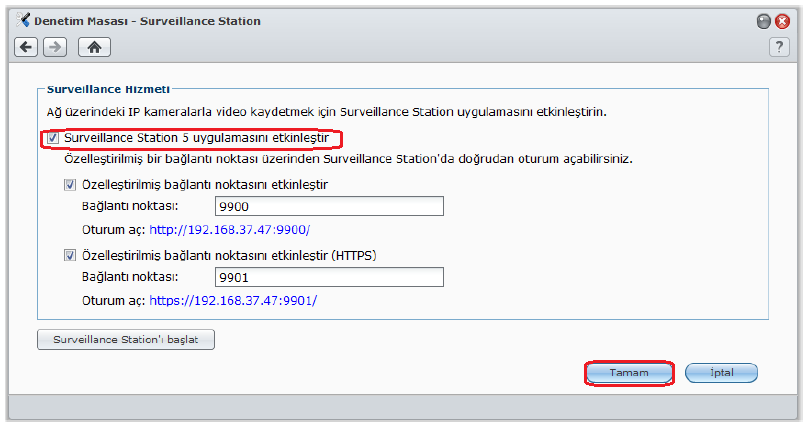Cancel changes with the İptal button

(x=721, y=373)
